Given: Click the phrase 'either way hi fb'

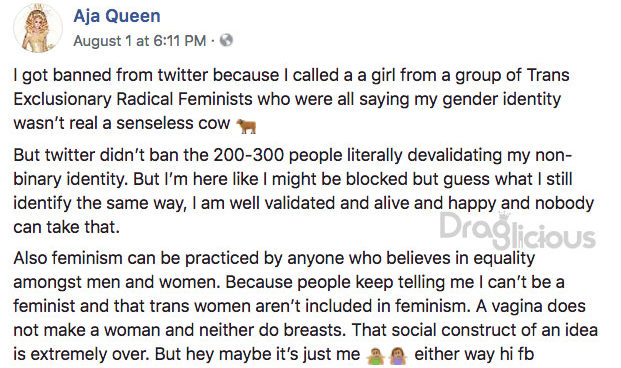Looking at the screenshot, I should (474, 354).
